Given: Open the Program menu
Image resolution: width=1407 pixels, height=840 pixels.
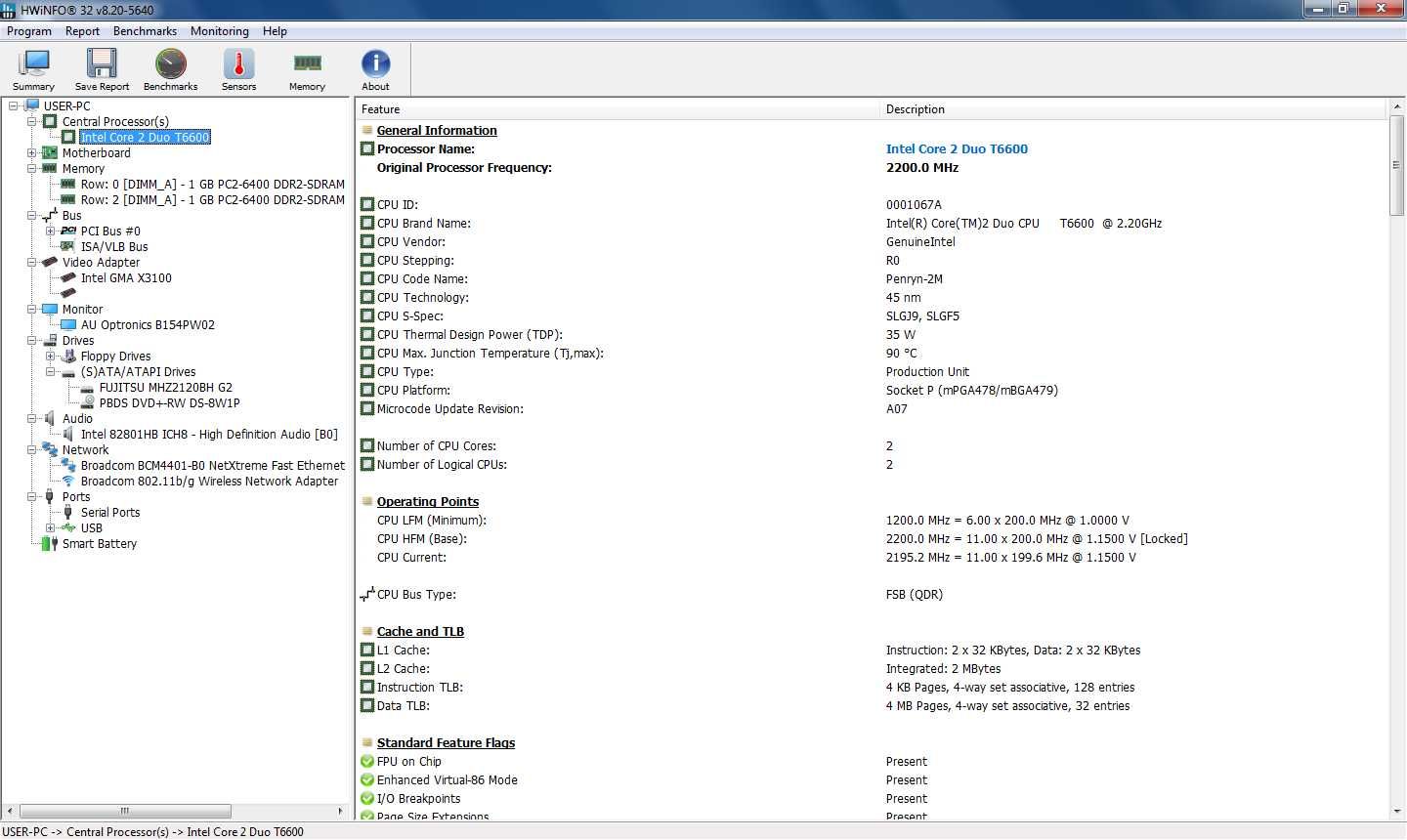Looking at the screenshot, I should click(x=29, y=31).
